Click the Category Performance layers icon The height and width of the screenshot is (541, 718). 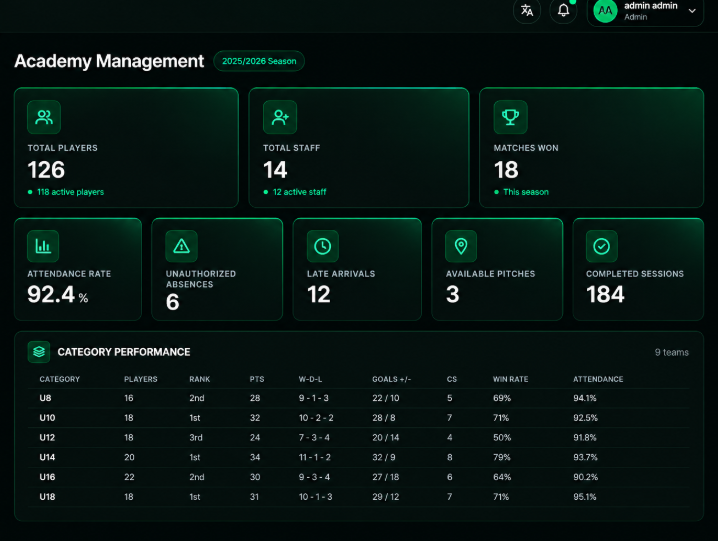coord(39,352)
